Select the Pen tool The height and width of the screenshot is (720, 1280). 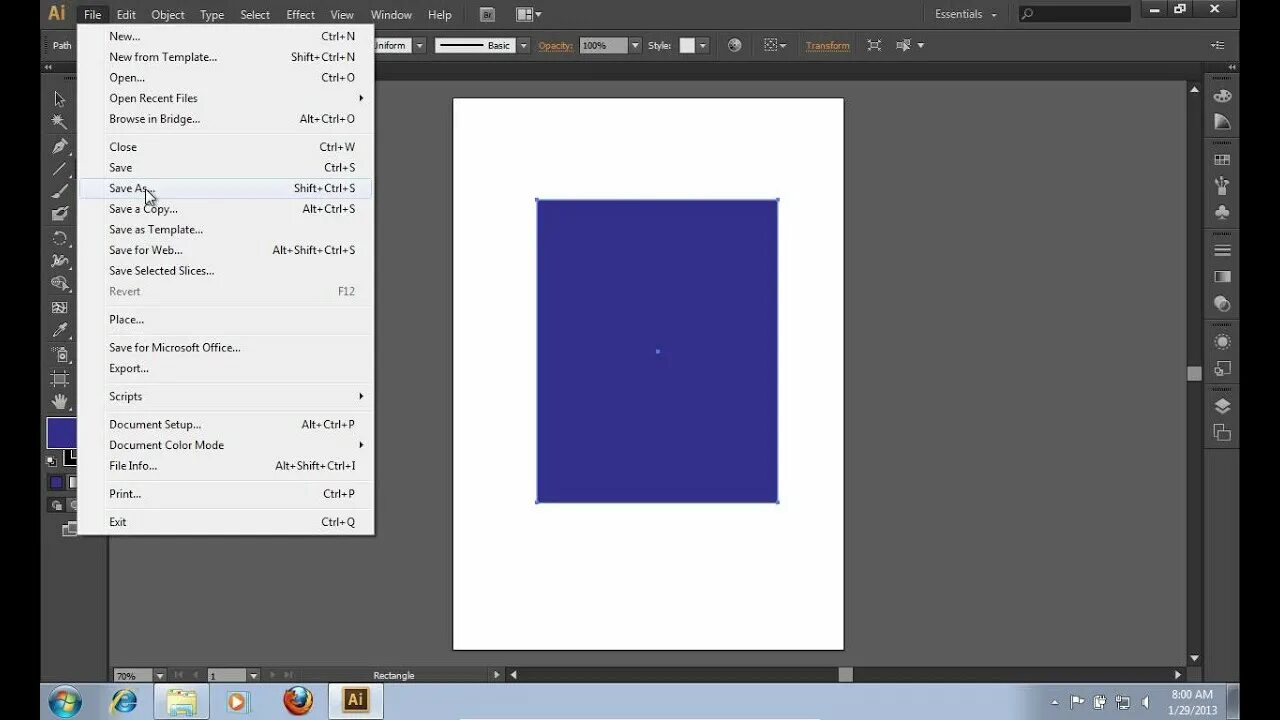click(x=60, y=146)
